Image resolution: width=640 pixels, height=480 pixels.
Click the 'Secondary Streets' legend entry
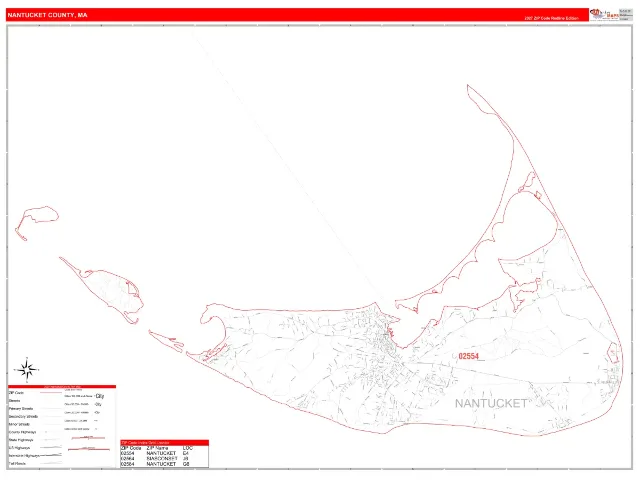click(x=23, y=417)
